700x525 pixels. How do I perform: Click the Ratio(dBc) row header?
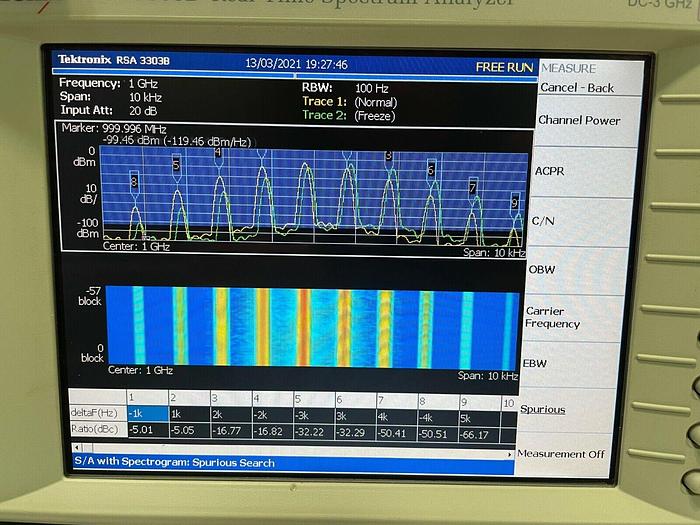coord(98,429)
